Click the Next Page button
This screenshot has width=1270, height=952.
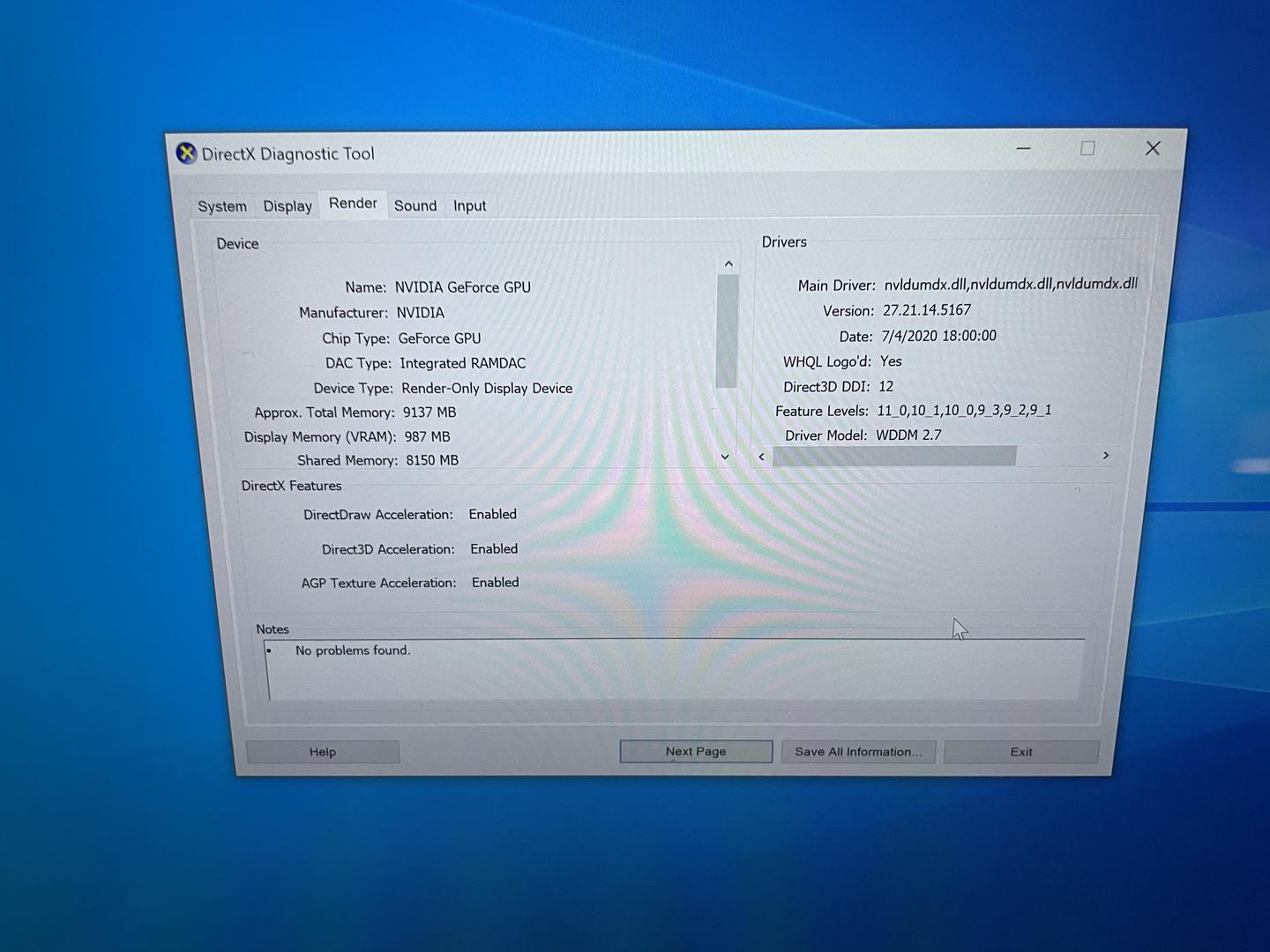[x=696, y=752]
